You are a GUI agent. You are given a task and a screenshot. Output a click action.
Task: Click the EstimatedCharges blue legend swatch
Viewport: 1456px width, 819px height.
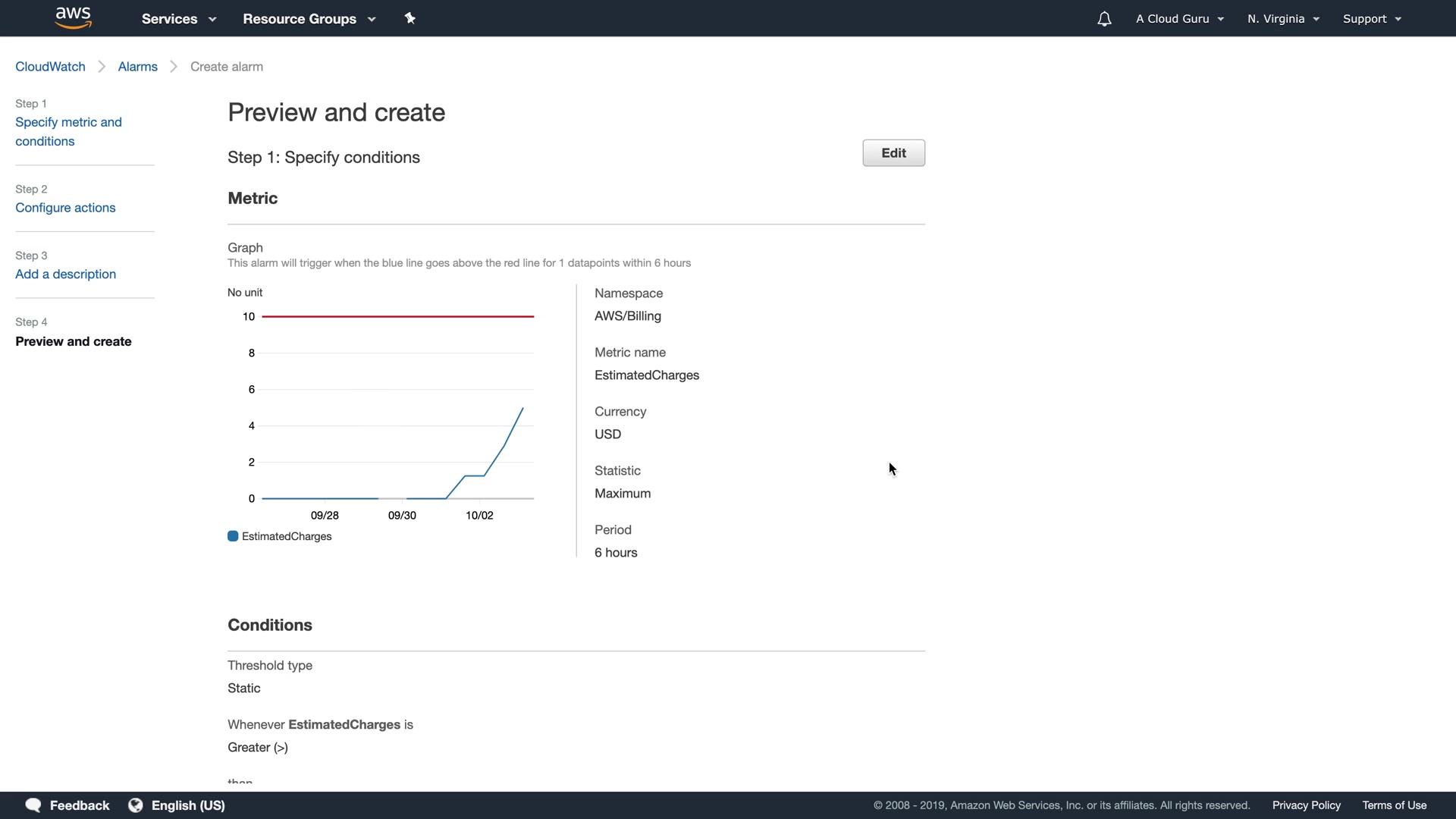coord(233,536)
